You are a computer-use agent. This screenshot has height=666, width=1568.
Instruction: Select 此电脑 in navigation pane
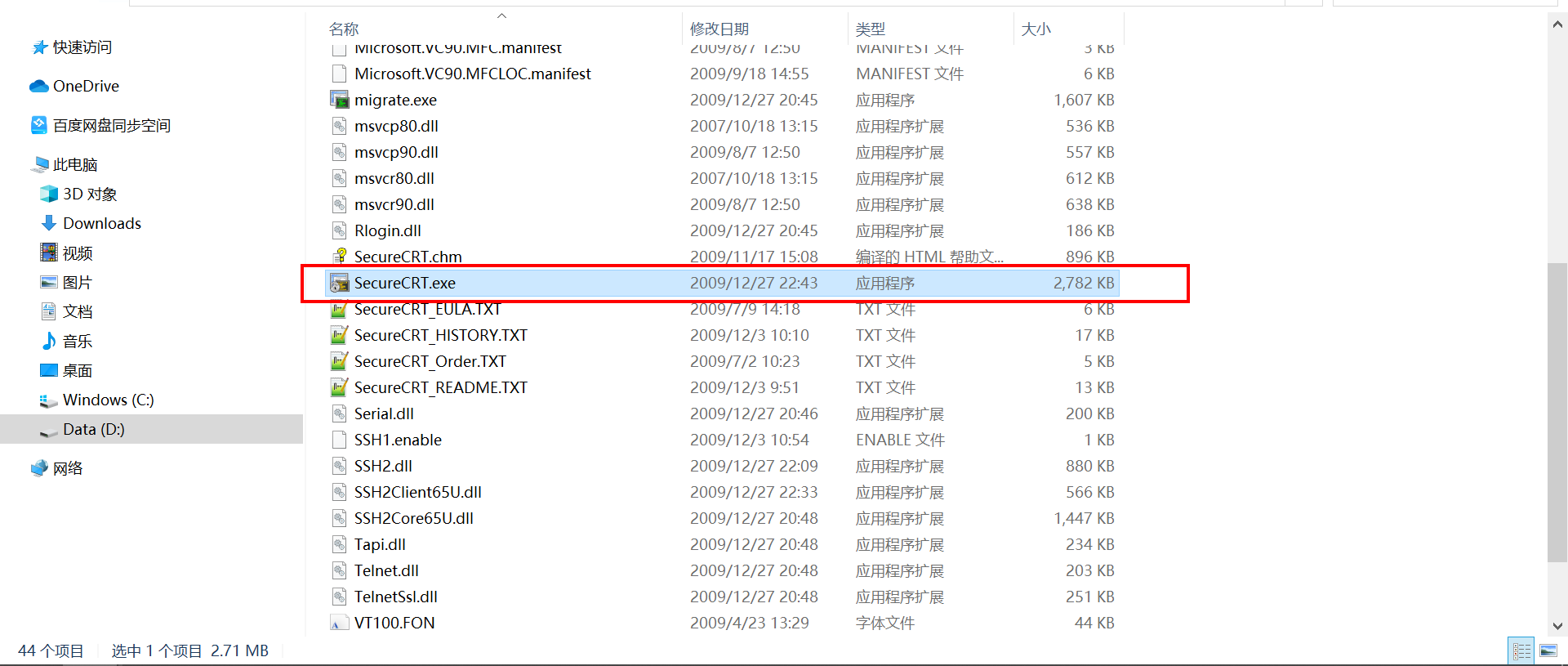click(x=75, y=164)
